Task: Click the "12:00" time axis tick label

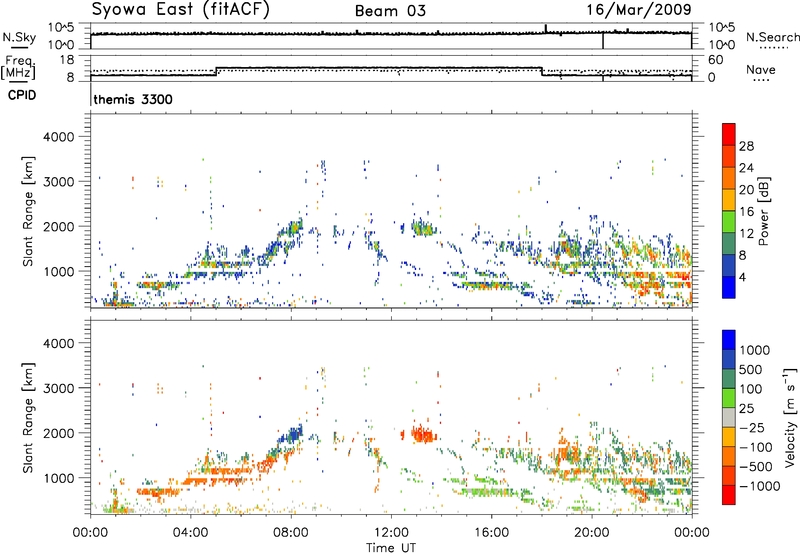Action: (391, 533)
